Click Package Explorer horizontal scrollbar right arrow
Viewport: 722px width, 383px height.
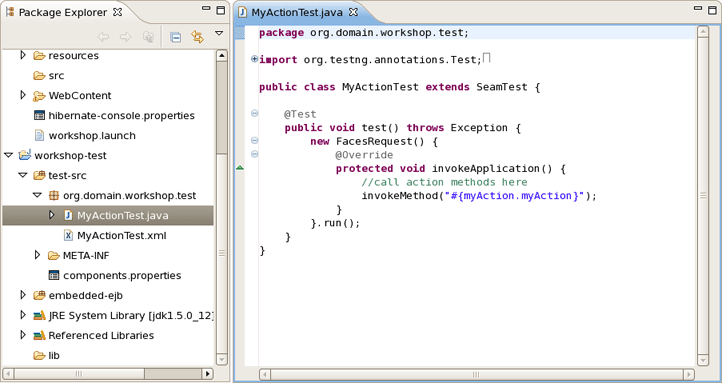(x=208, y=373)
